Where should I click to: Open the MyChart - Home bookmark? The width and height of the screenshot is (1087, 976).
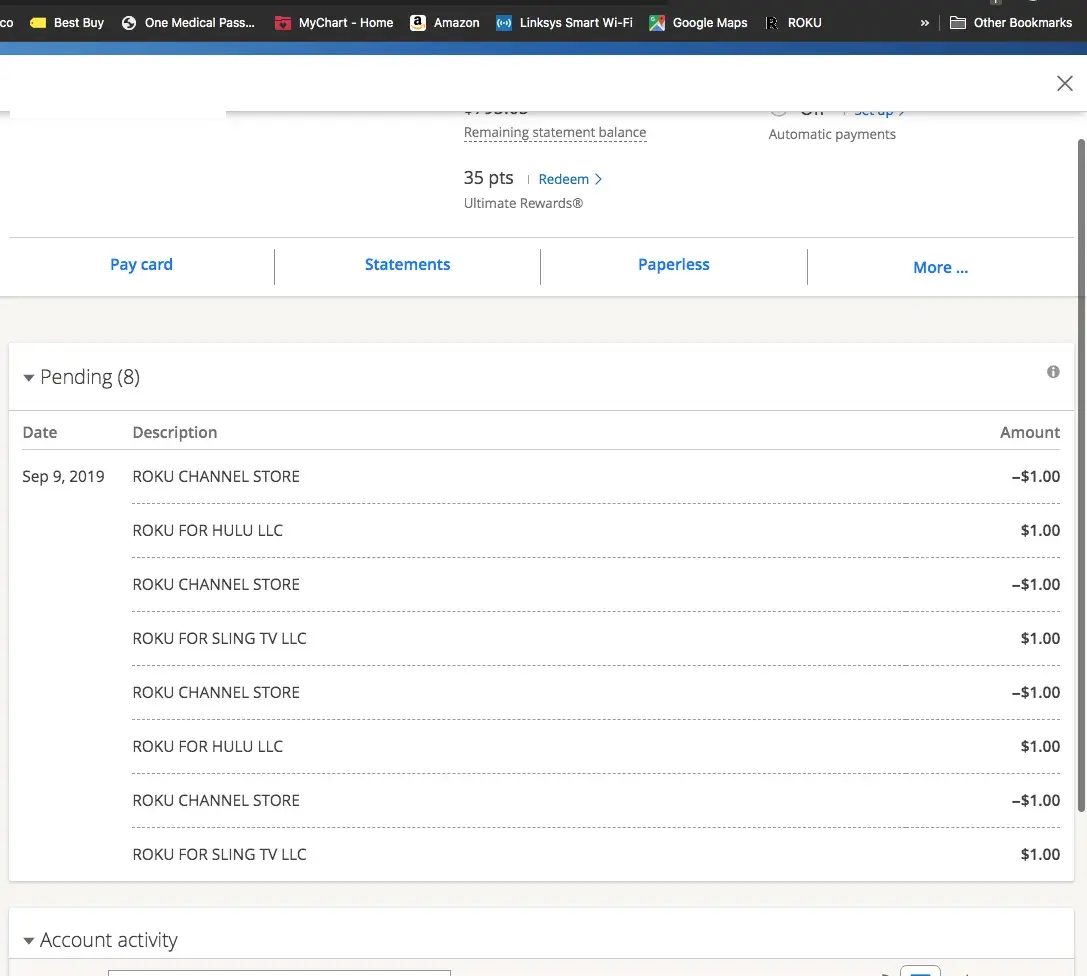(x=334, y=22)
